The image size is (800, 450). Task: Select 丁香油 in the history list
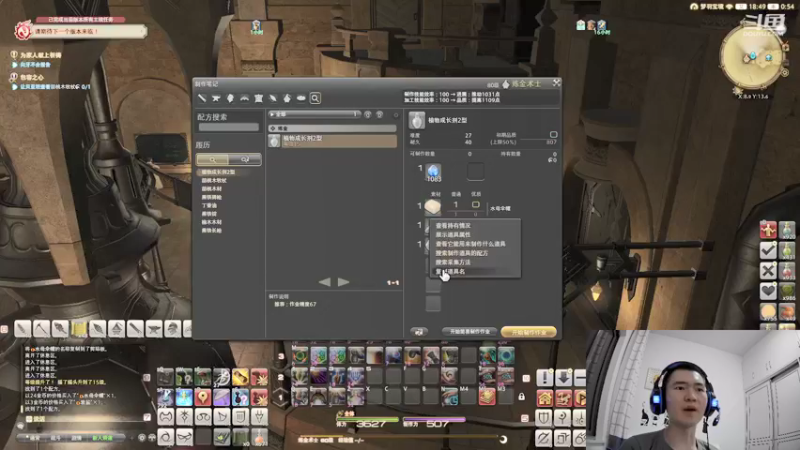pyautogui.click(x=210, y=206)
